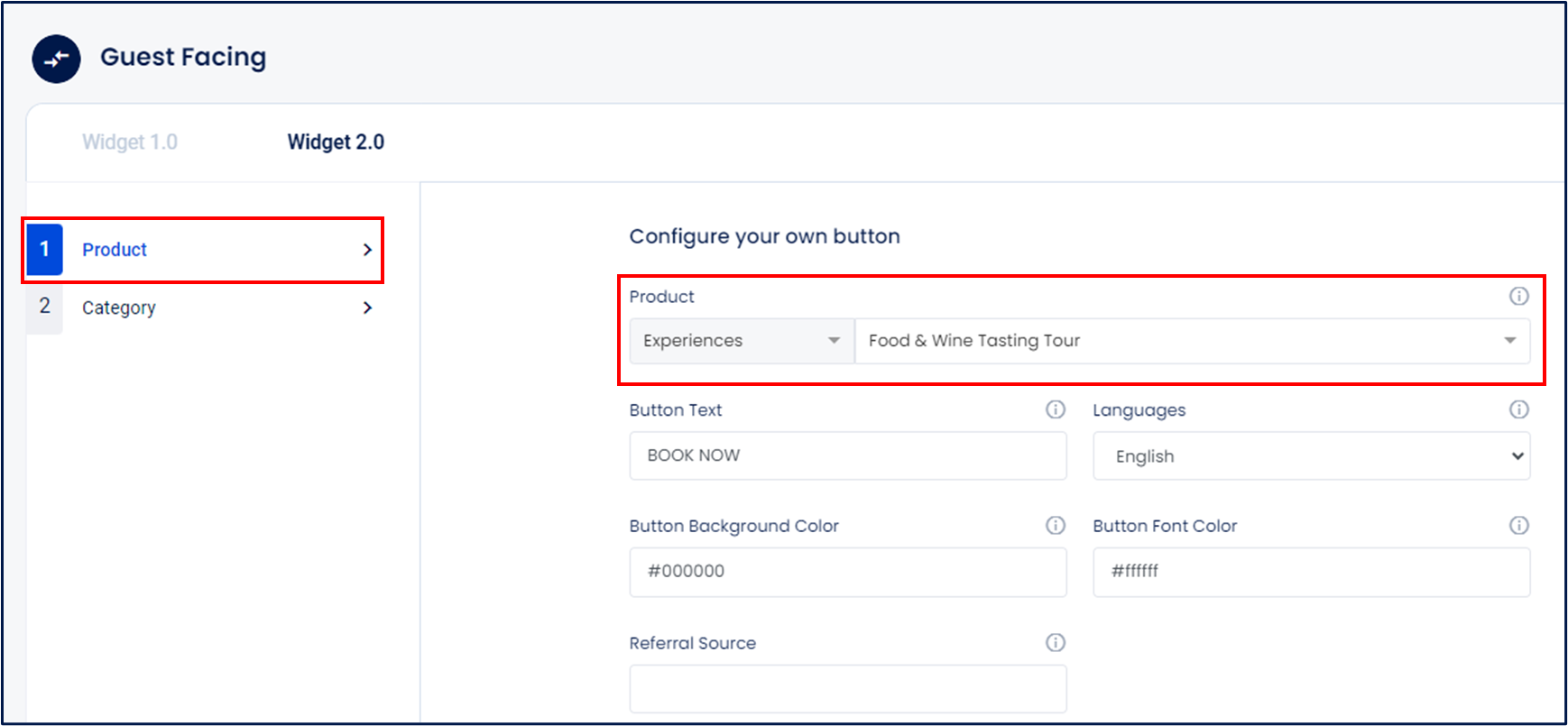
Task: Click the Button Text label
Action: (x=676, y=410)
